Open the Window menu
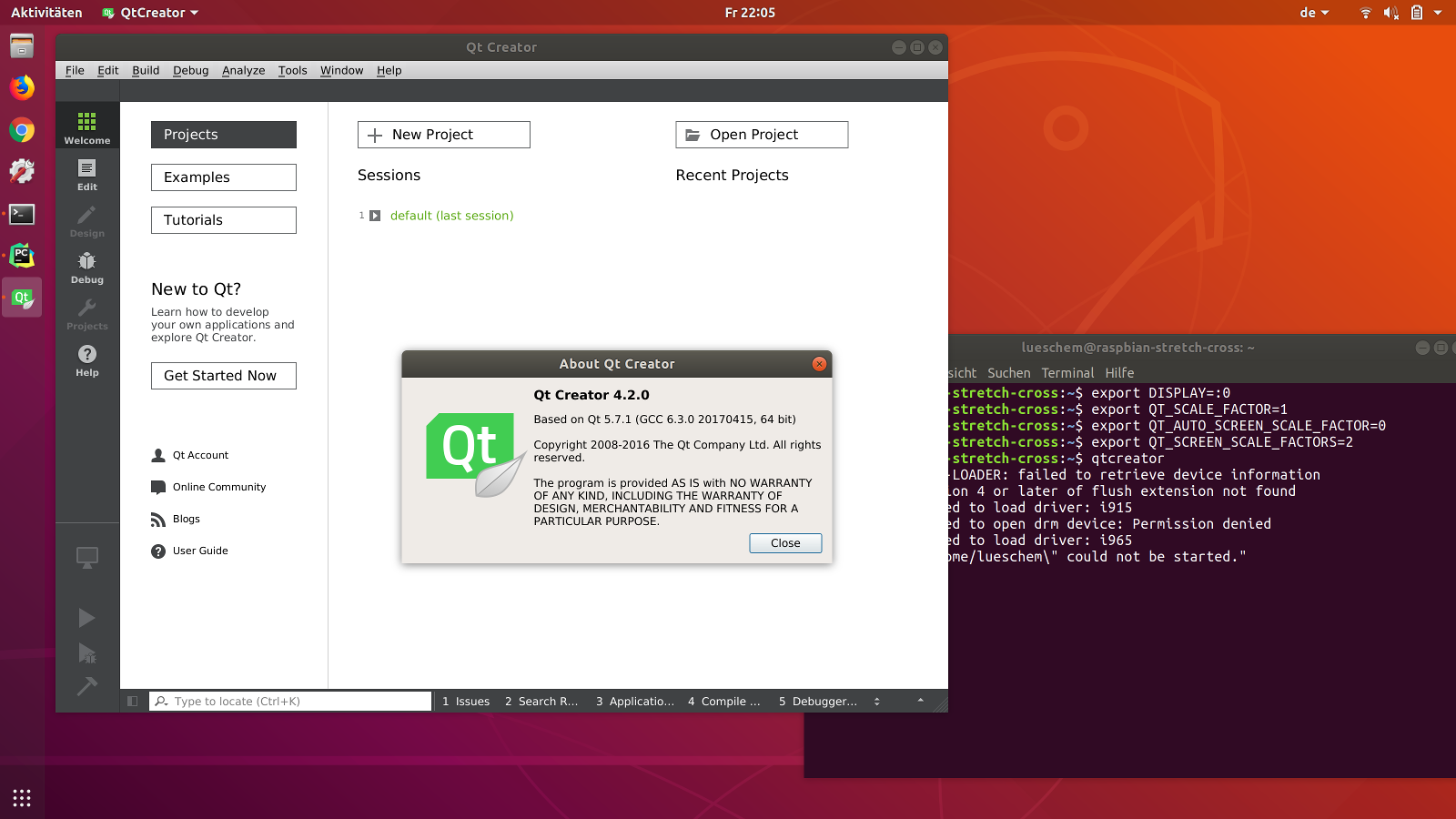This screenshot has width=1456, height=819. pos(342,70)
